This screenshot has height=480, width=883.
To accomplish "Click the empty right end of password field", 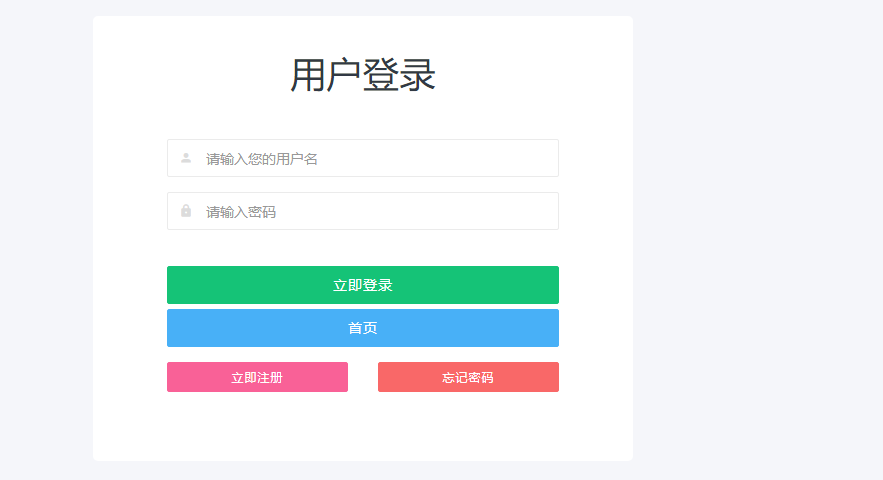I will coord(507,211).
